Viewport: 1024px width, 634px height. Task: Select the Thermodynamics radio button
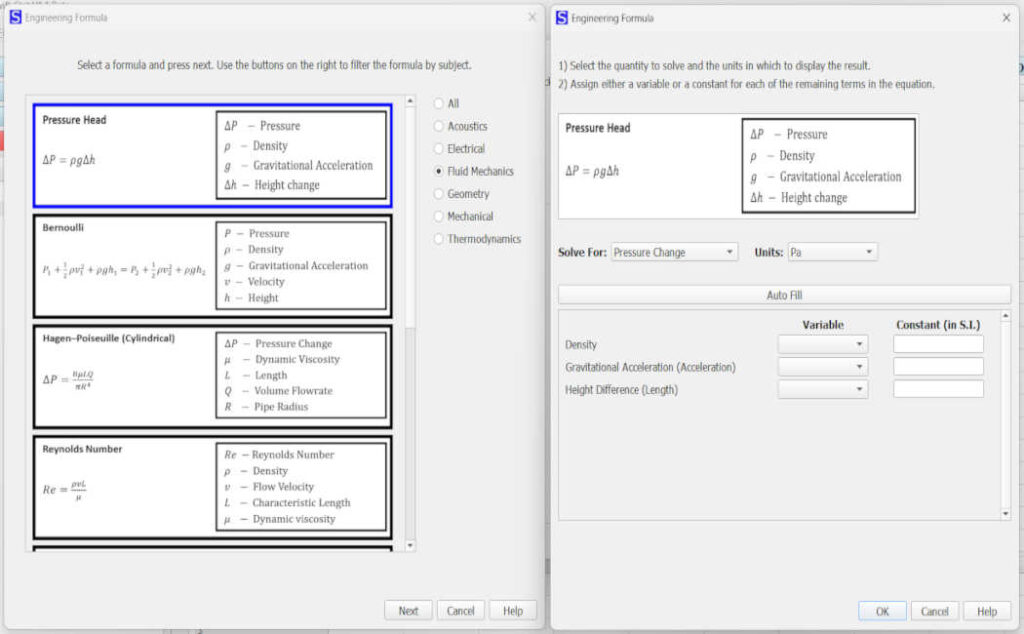pos(440,239)
